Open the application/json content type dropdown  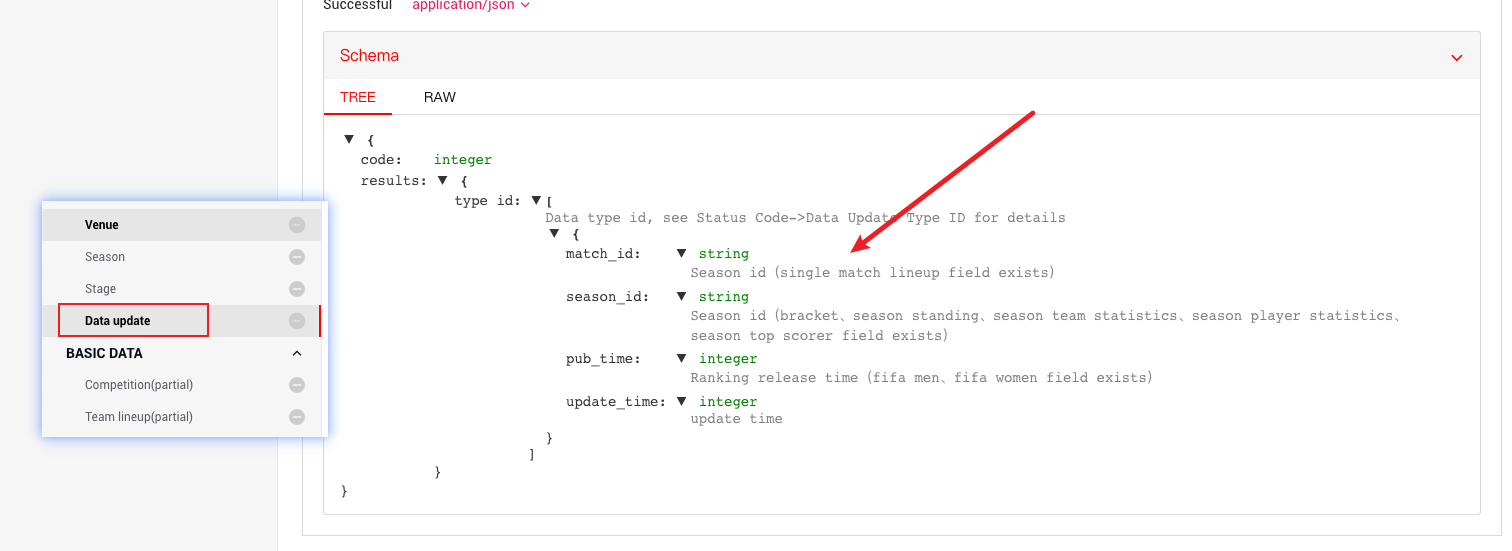tap(471, 5)
